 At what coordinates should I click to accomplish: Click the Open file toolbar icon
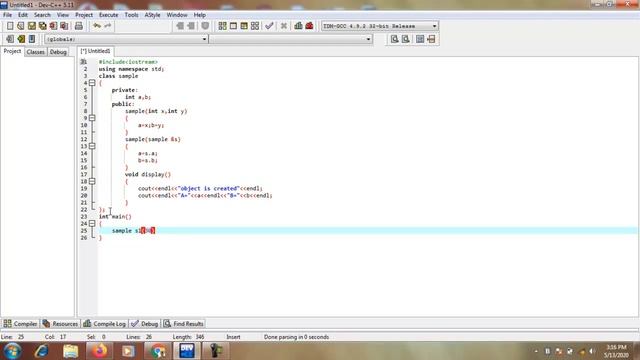coord(21,26)
